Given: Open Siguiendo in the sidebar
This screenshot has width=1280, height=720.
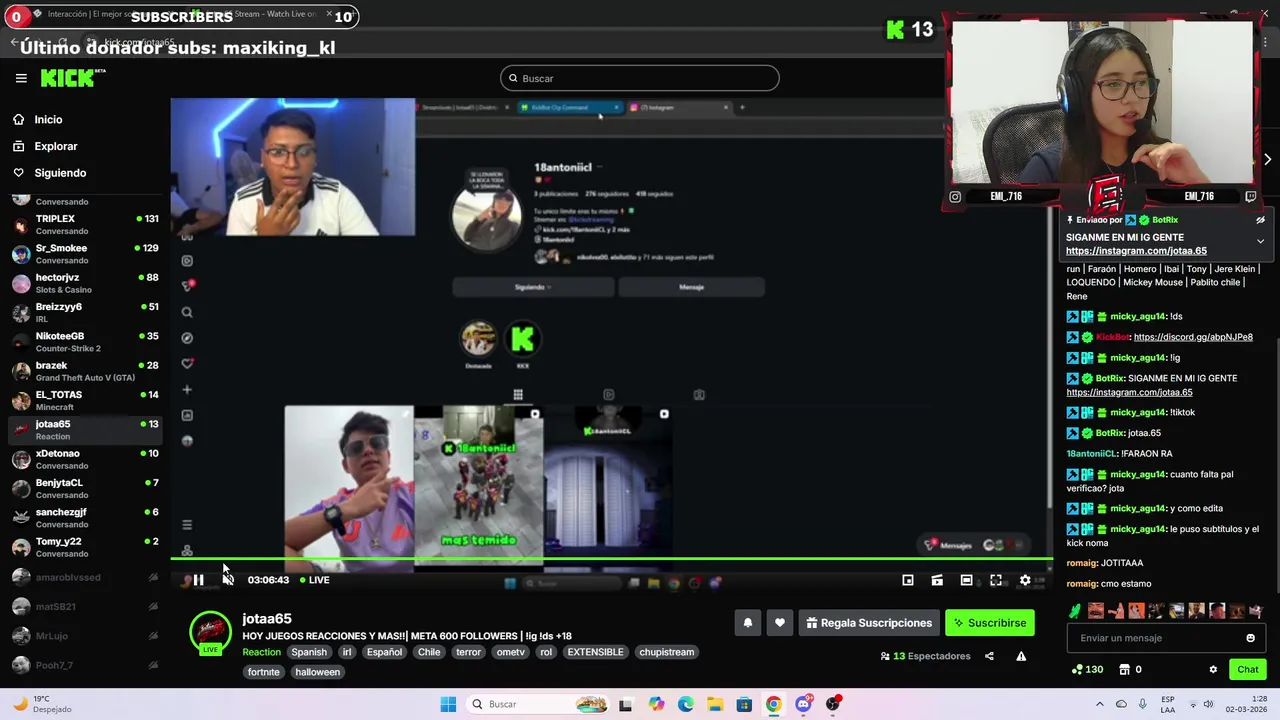Looking at the screenshot, I should click(x=60, y=173).
